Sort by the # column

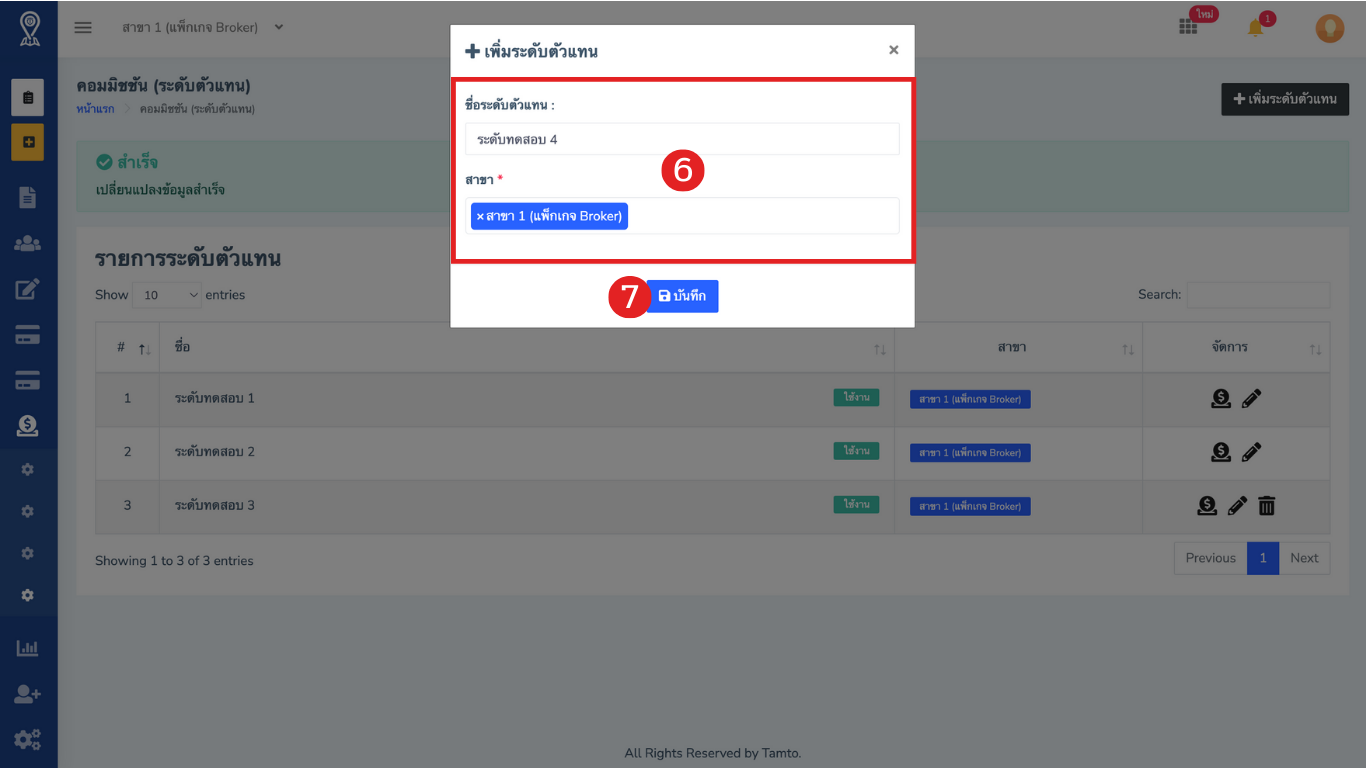[x=127, y=347]
